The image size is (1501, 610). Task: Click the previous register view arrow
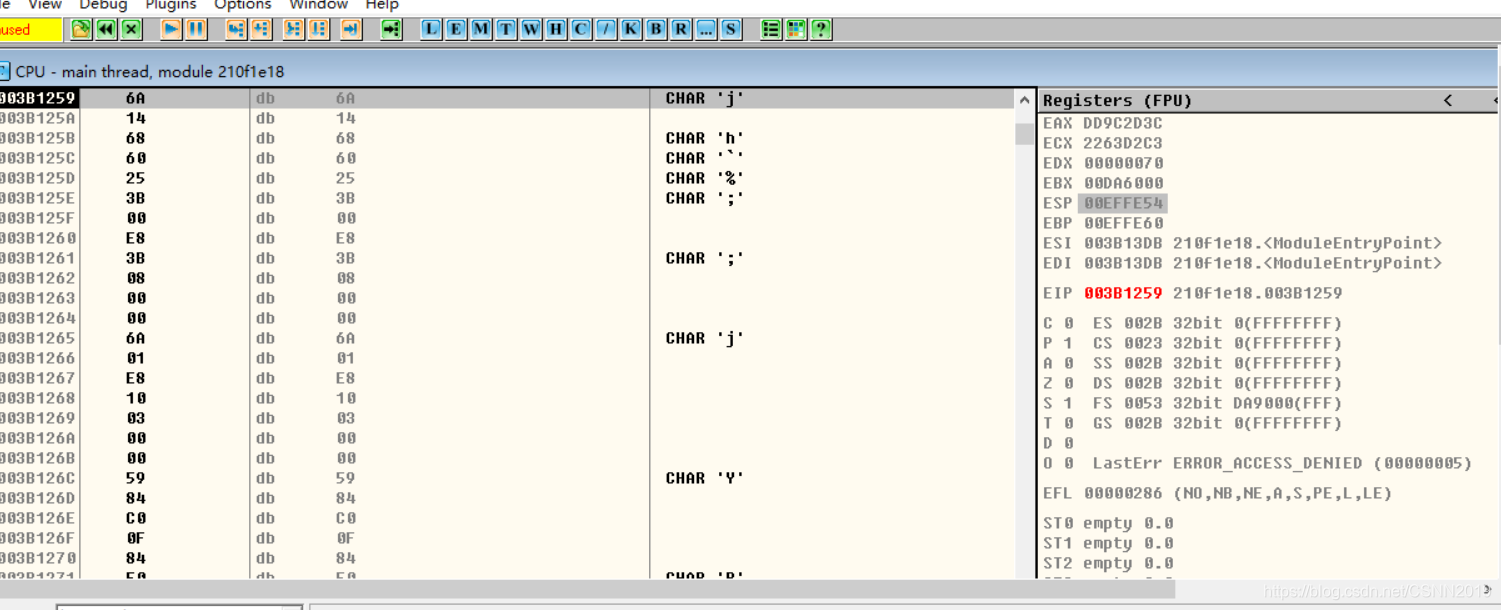(1448, 100)
